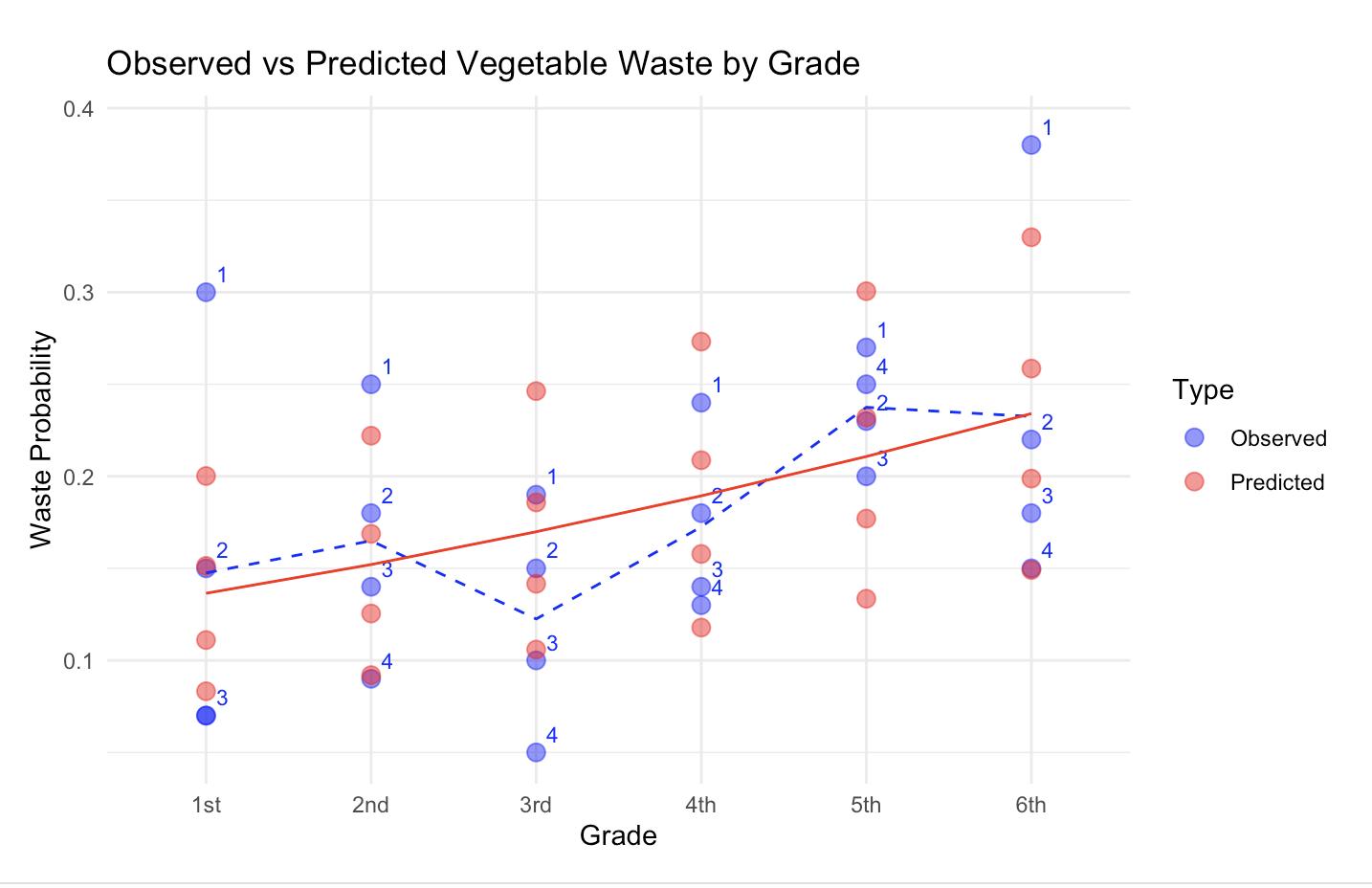Click the chart title text
The width and height of the screenshot is (1372, 888).
(x=483, y=63)
